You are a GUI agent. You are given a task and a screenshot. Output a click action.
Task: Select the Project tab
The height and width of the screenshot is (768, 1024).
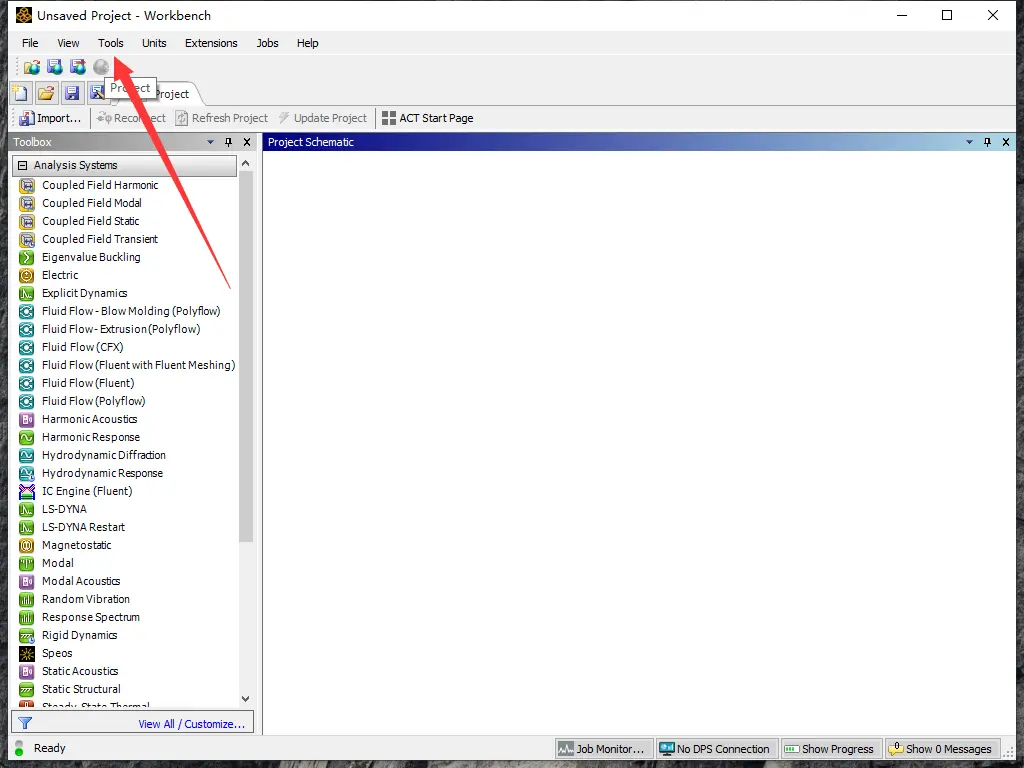171,94
